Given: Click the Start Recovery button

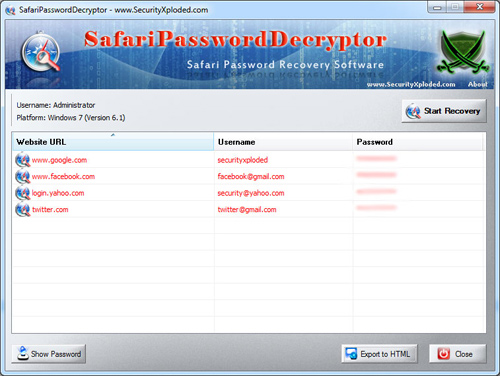Looking at the screenshot, I should (444, 111).
